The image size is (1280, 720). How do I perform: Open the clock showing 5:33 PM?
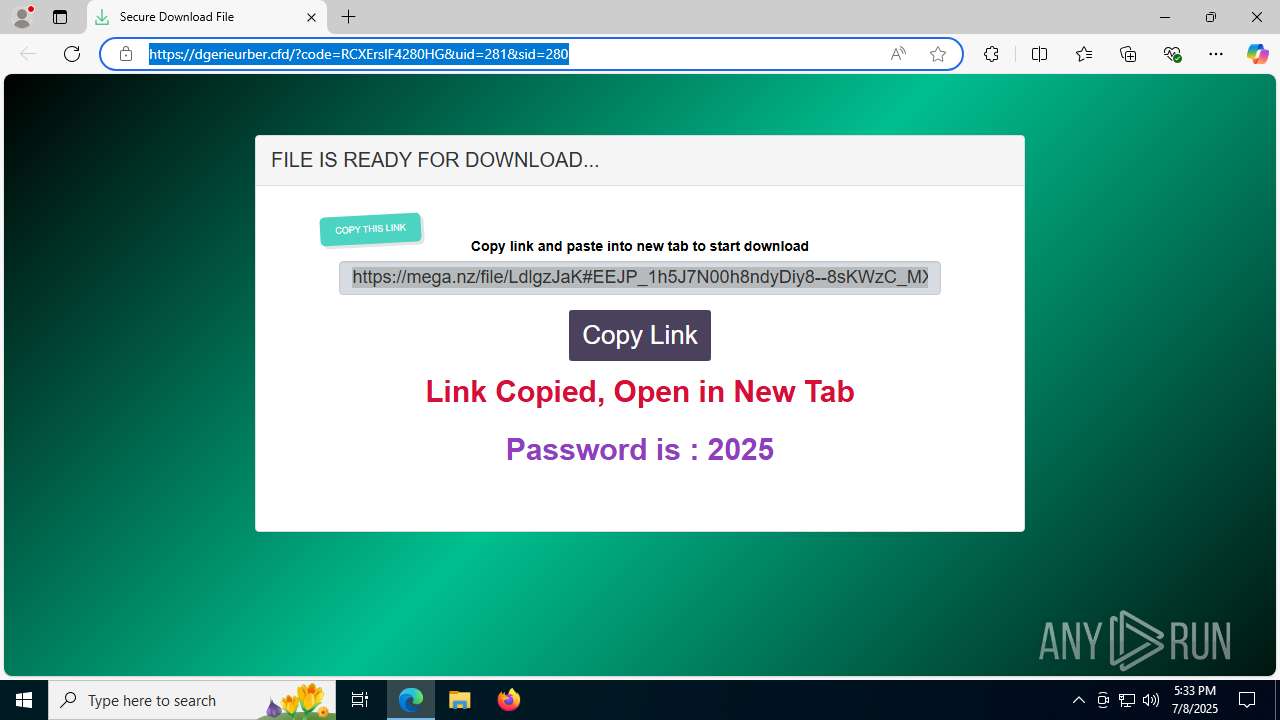(x=1195, y=700)
